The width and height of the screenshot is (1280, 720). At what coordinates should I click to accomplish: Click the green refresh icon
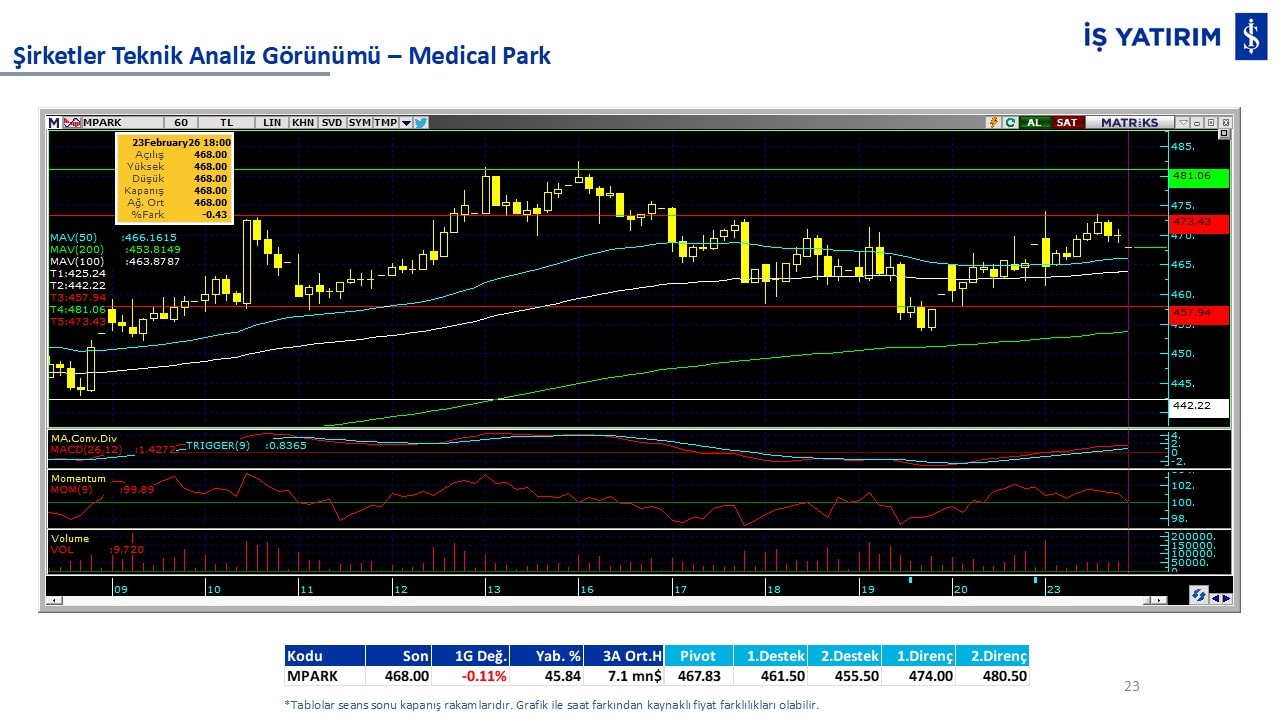(x=1010, y=123)
